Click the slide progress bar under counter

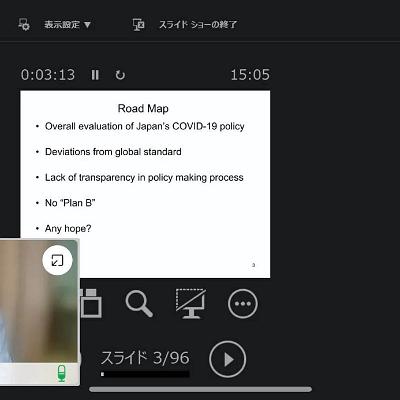[145, 374]
